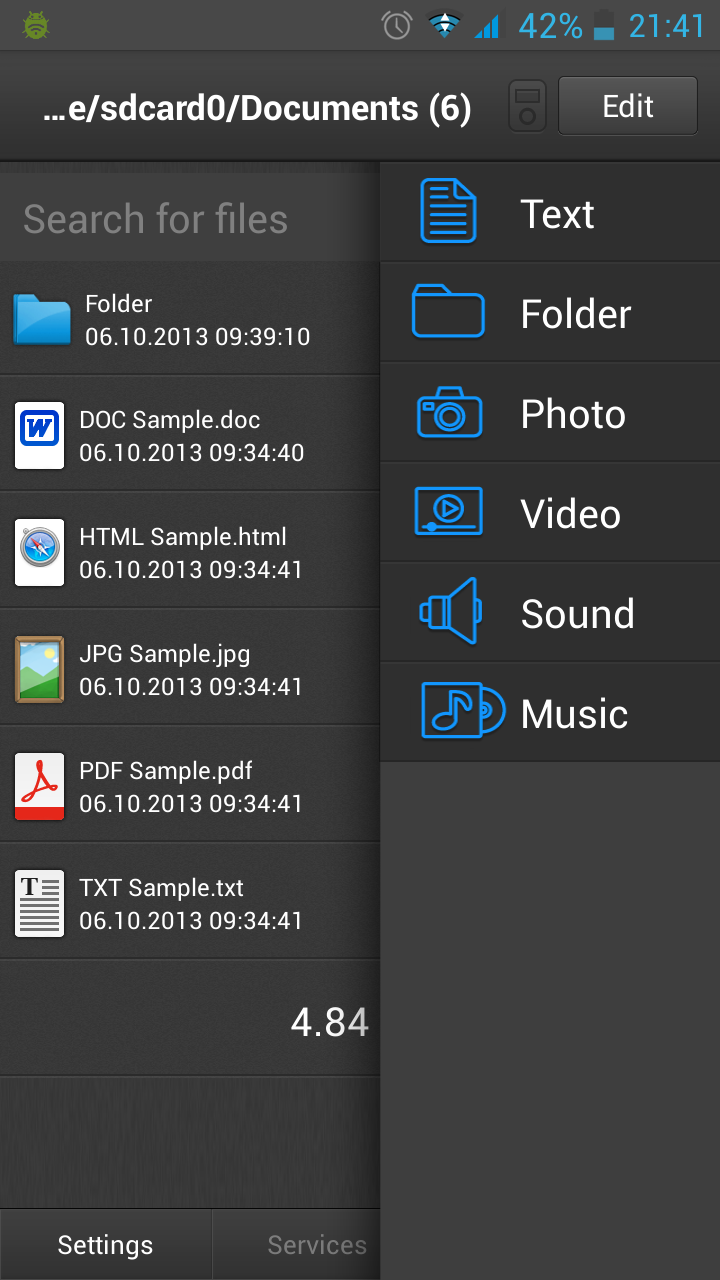View JPG Sample.jpg

(x=180, y=668)
